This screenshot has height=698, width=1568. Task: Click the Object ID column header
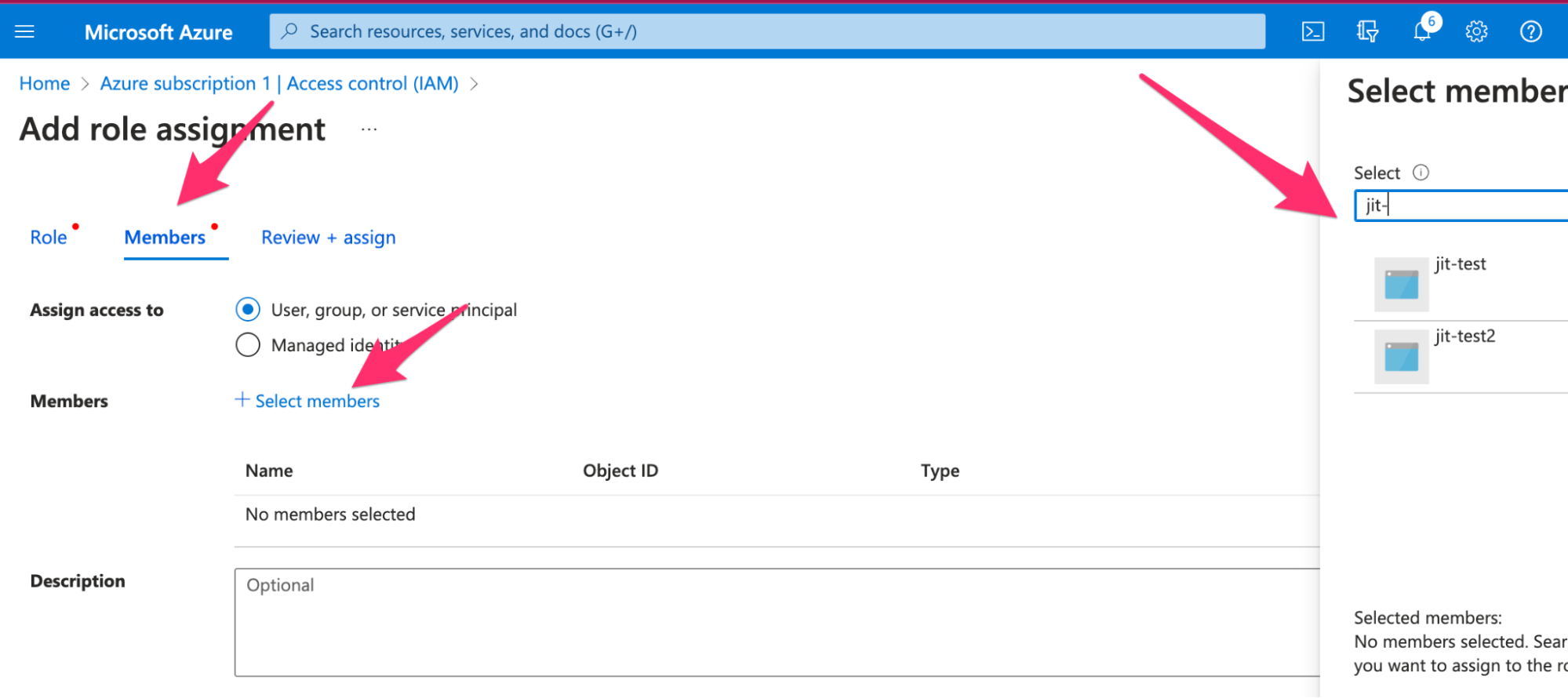[620, 471]
